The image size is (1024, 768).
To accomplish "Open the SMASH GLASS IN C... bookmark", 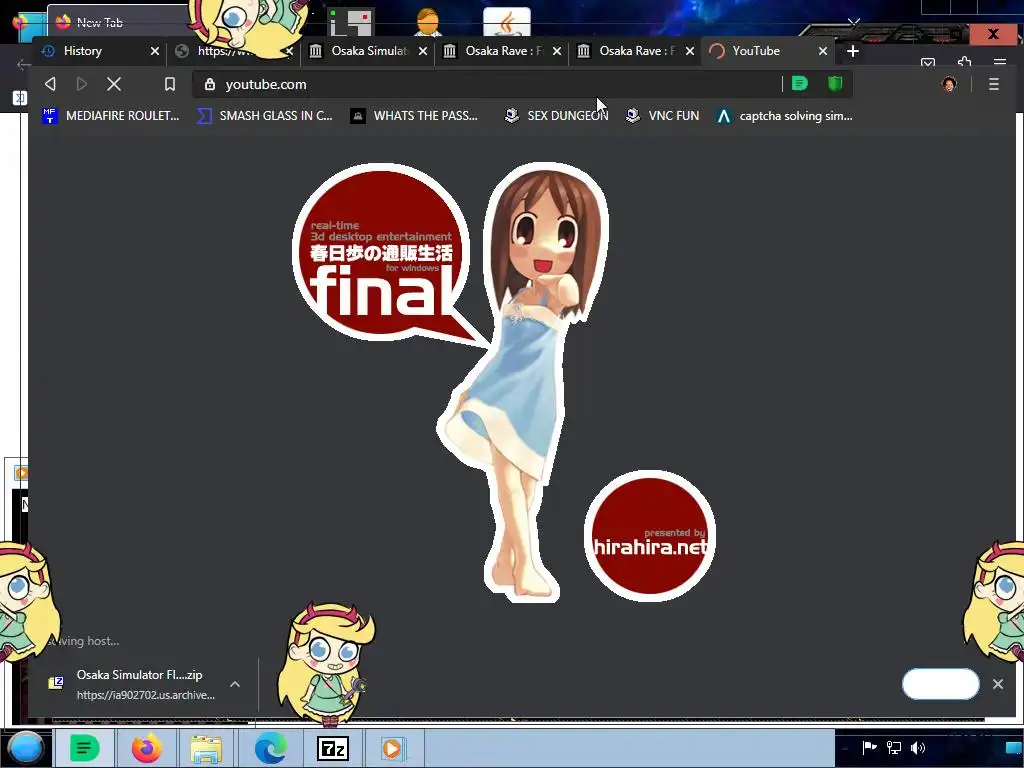I will coord(264,116).
